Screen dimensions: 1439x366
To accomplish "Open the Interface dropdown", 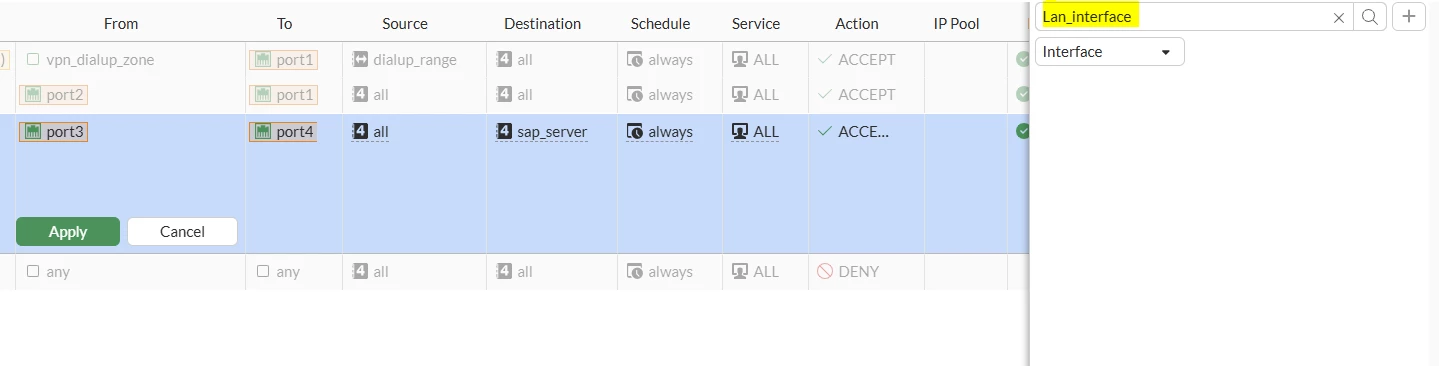I will tap(1109, 52).
